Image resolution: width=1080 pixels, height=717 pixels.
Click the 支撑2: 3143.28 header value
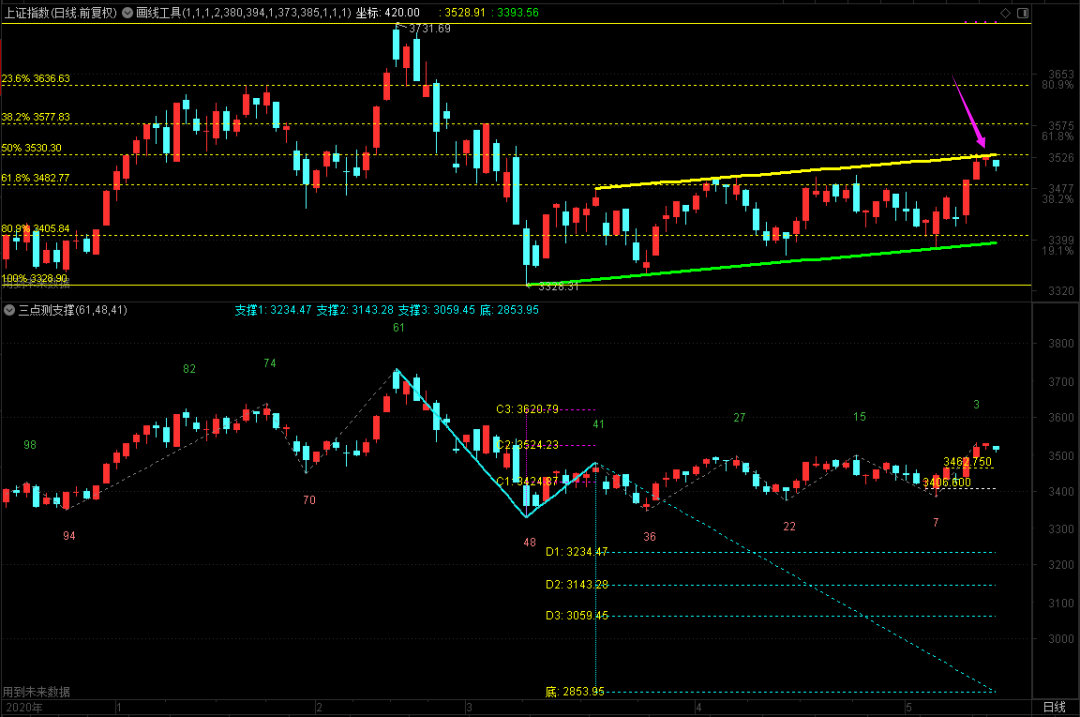tap(355, 310)
